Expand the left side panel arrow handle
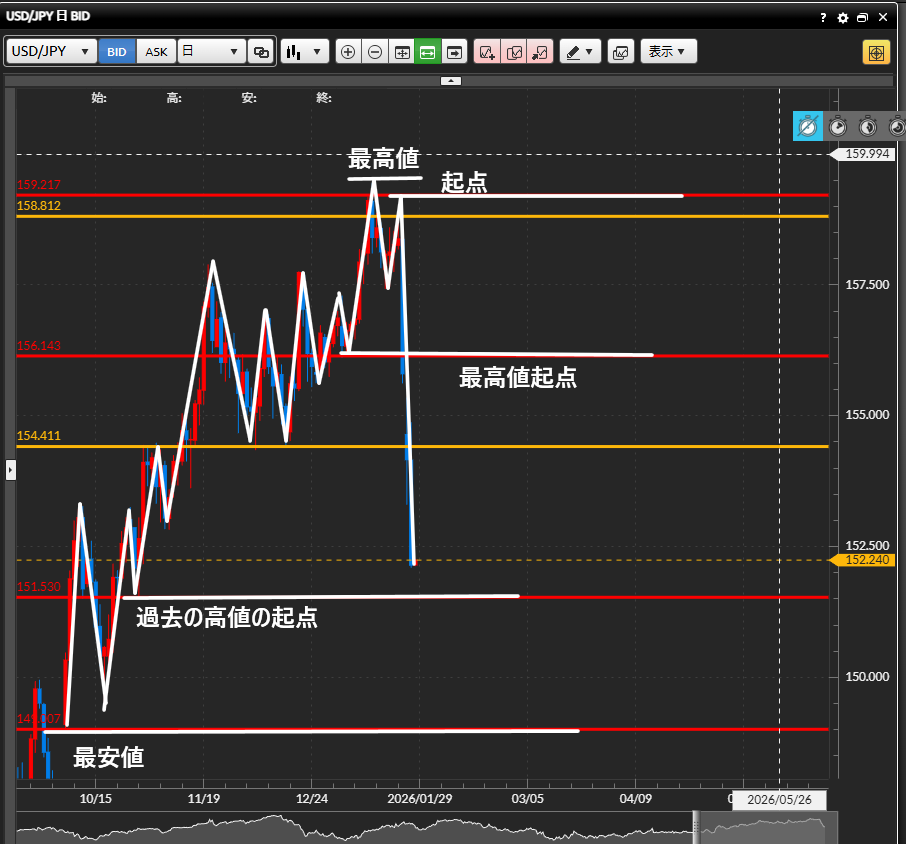 11,469
